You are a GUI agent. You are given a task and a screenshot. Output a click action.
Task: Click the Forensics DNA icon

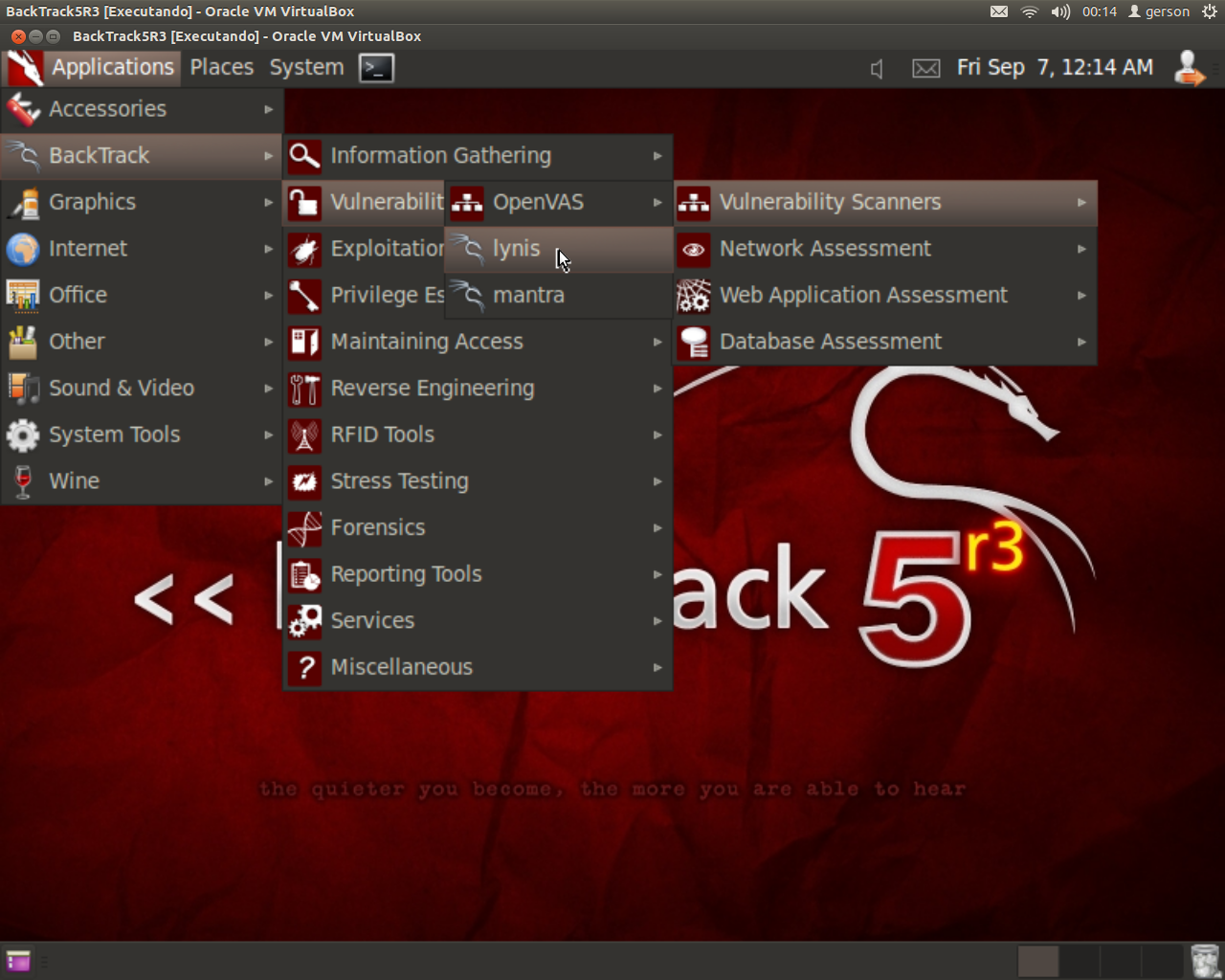point(304,527)
